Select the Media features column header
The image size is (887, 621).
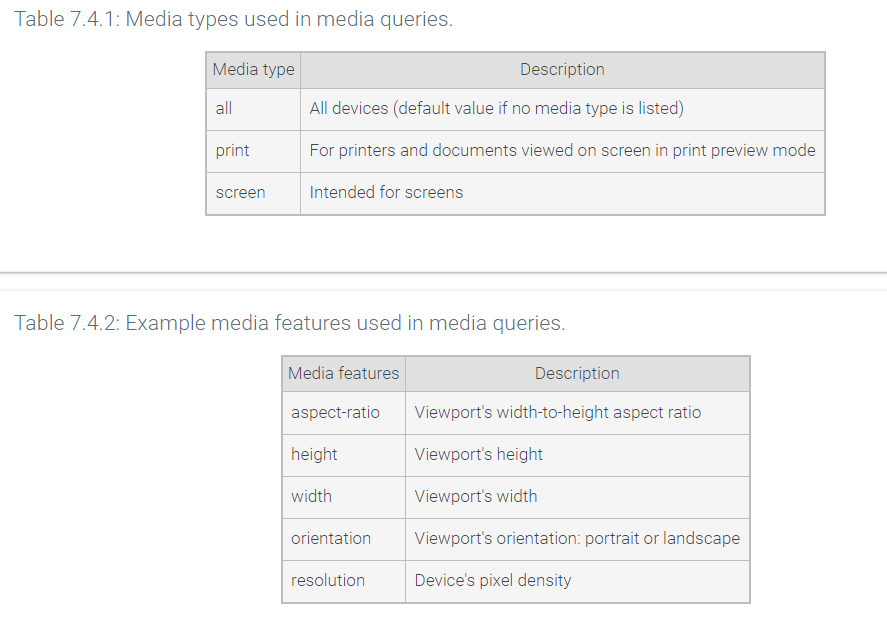pyautogui.click(x=343, y=373)
